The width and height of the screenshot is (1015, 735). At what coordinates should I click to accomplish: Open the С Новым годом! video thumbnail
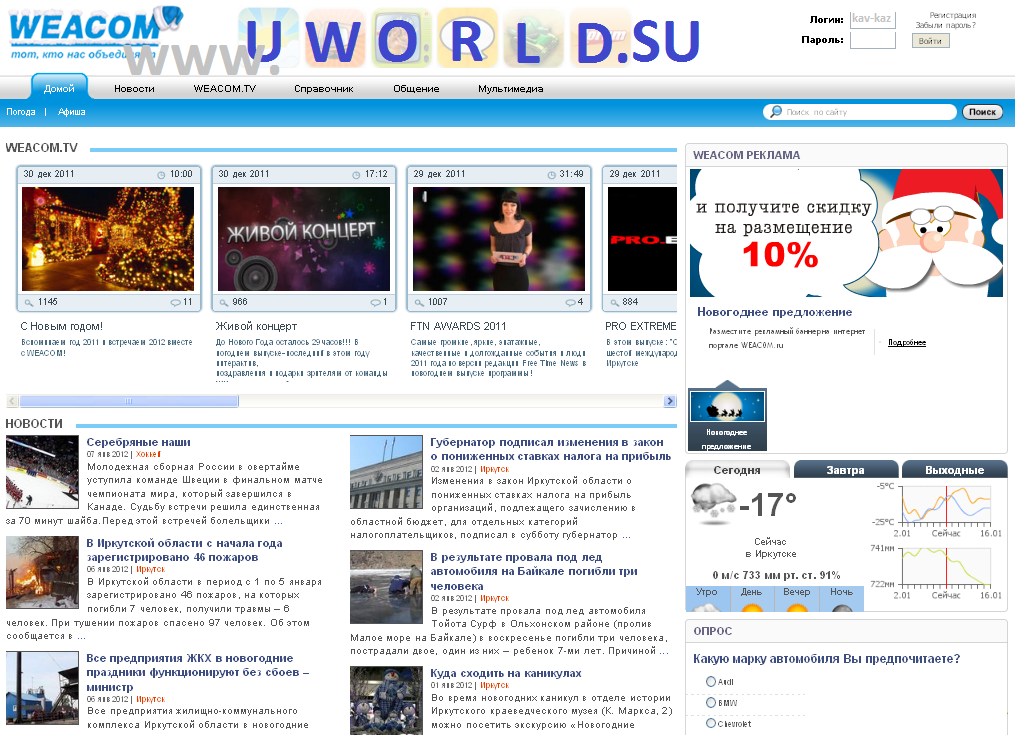(x=108, y=239)
